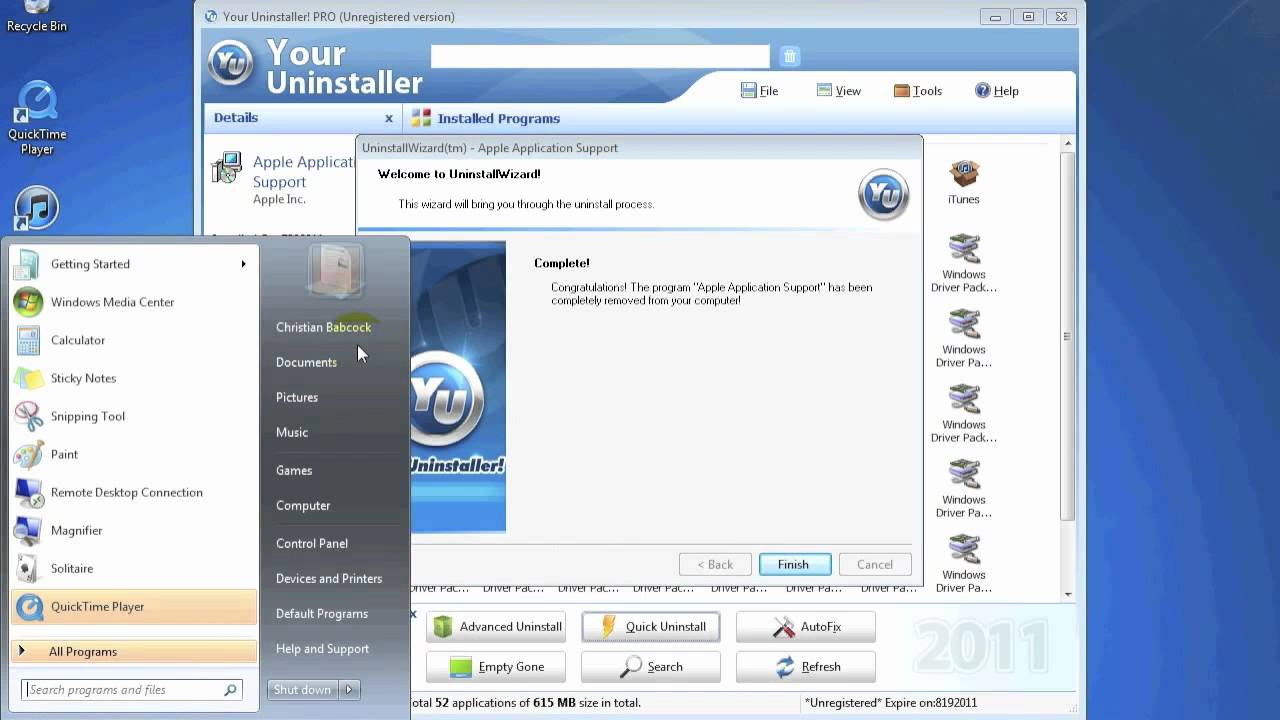The height and width of the screenshot is (720, 1280).
Task: Click the Magnifier icon in Start menu
Action: (28, 530)
